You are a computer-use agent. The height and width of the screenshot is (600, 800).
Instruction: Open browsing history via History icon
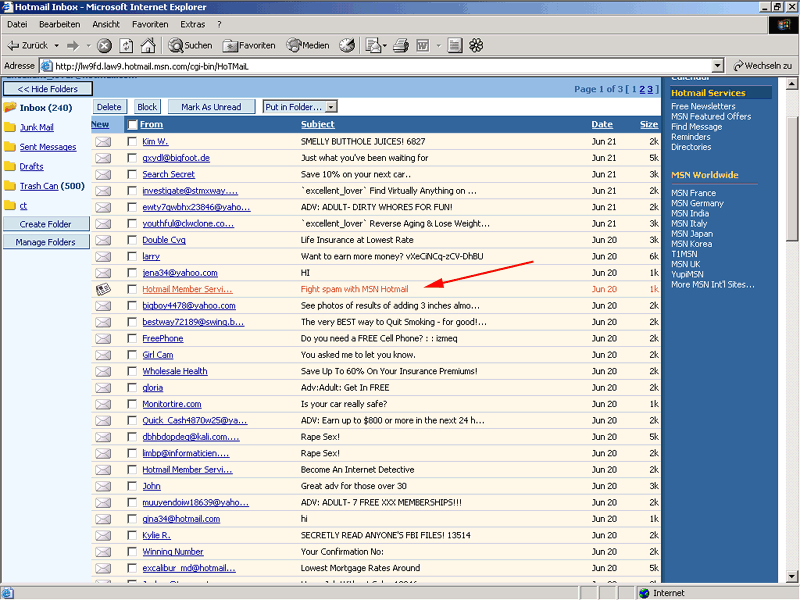[347, 45]
